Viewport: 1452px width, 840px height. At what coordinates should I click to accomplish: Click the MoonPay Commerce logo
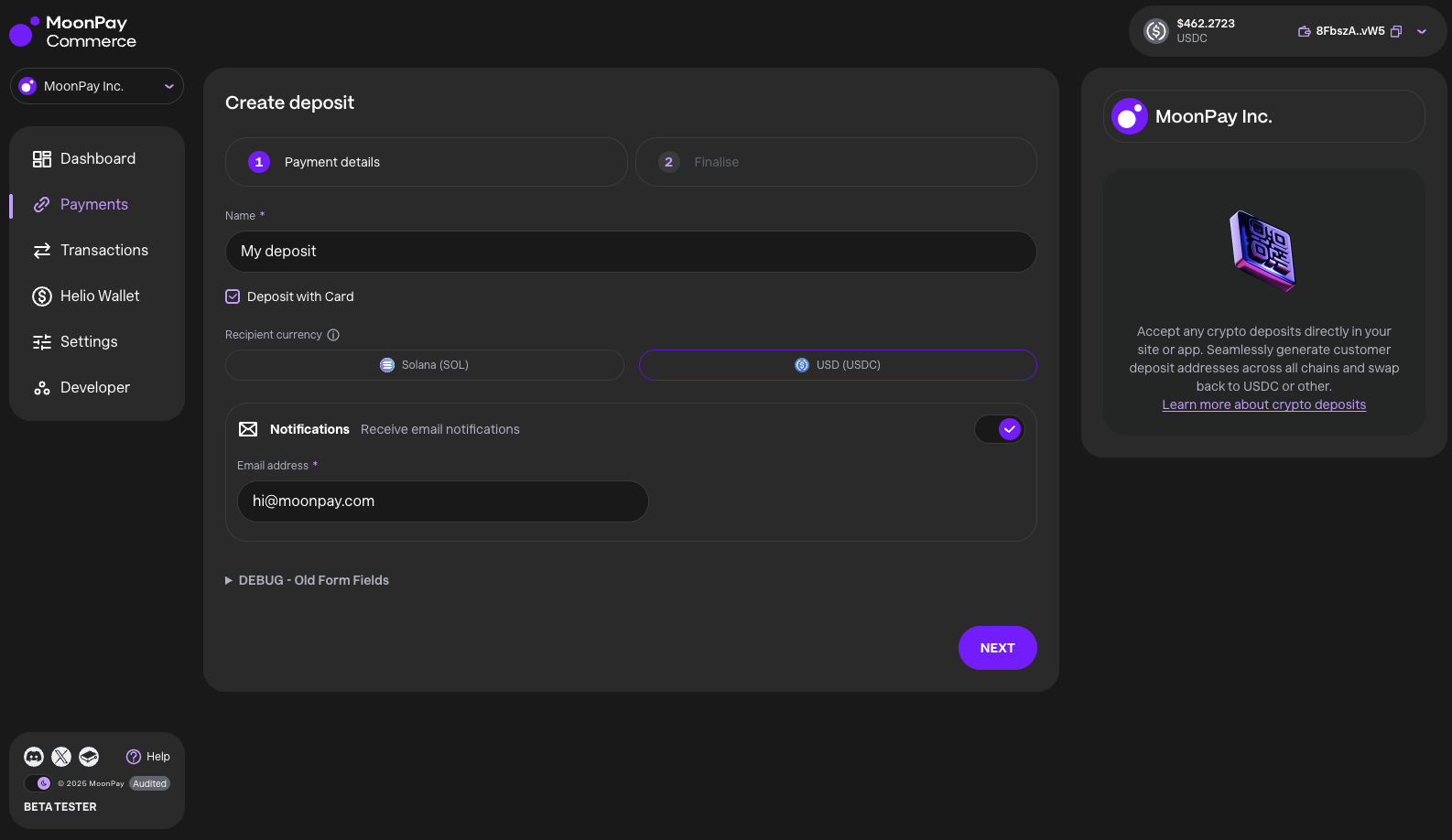point(73,32)
